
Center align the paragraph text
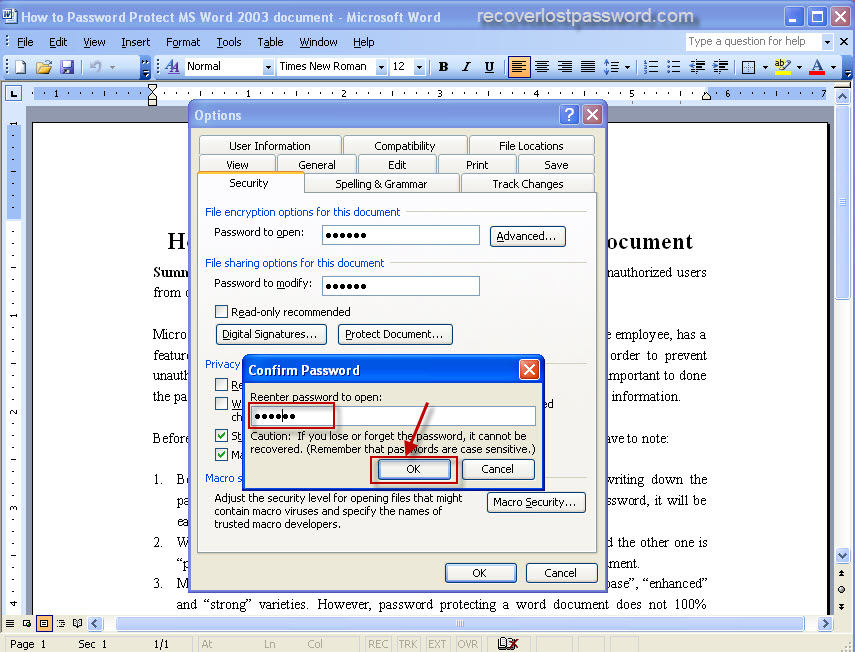coord(542,67)
